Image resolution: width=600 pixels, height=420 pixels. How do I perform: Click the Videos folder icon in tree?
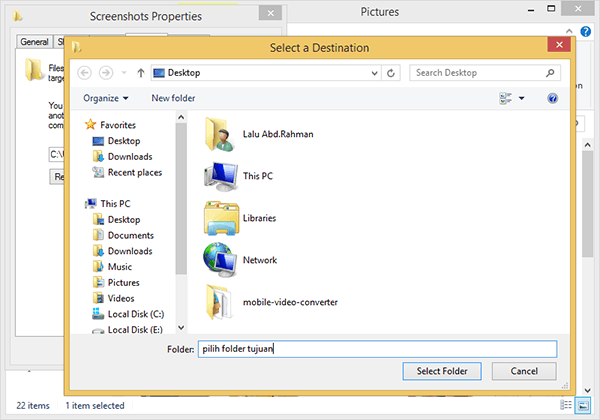(x=98, y=298)
